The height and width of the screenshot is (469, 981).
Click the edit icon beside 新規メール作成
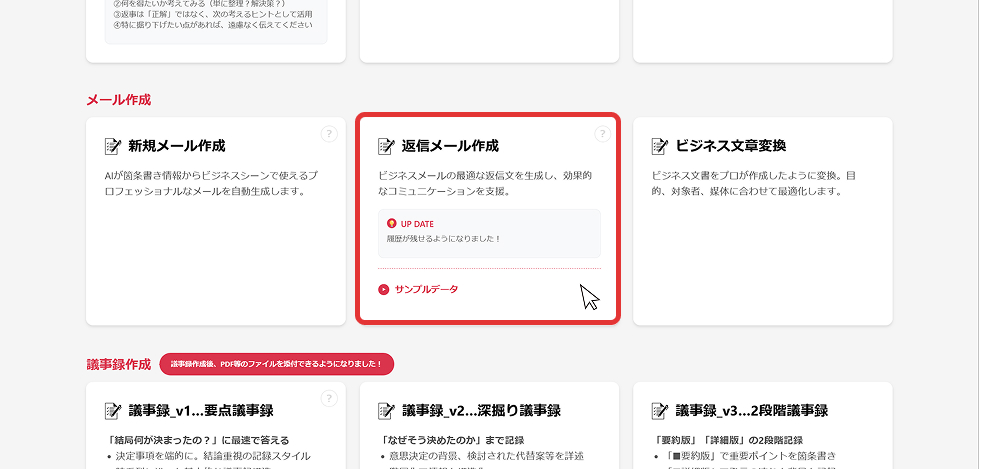coord(113,146)
